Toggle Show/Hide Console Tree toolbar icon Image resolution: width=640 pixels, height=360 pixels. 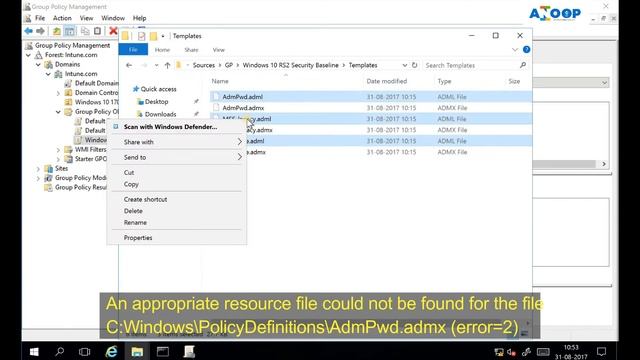[x=69, y=31]
